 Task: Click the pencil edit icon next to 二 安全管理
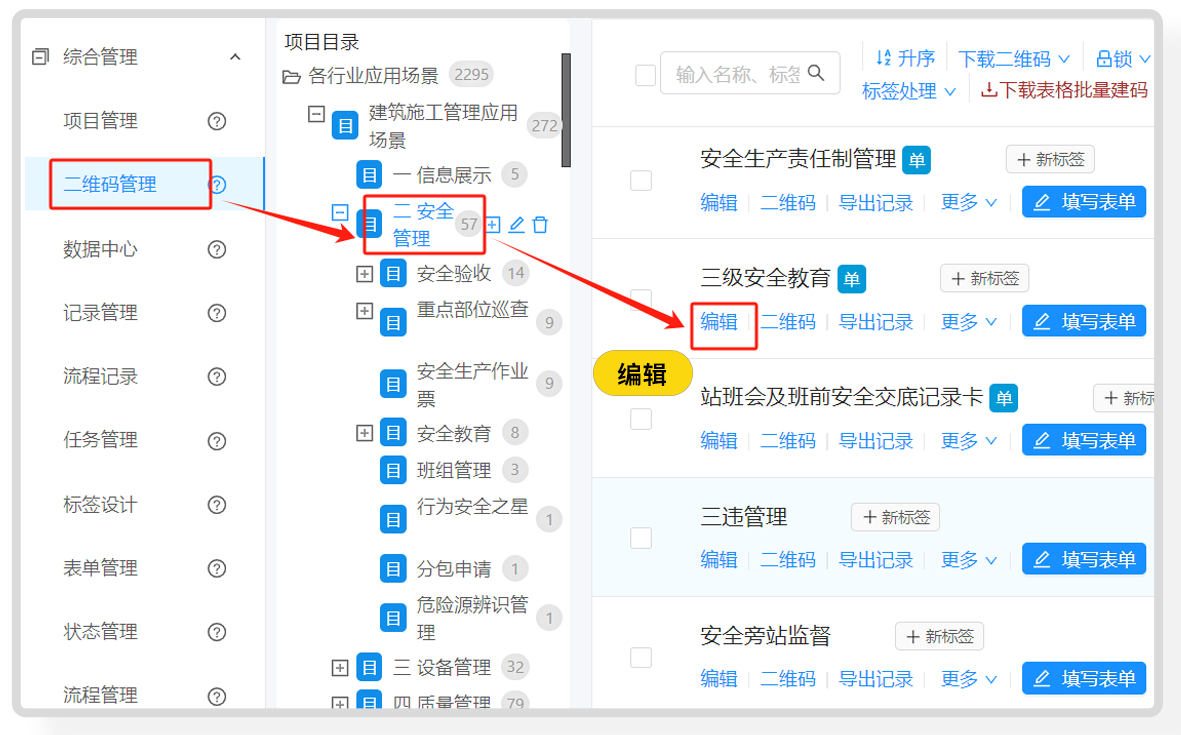click(517, 224)
